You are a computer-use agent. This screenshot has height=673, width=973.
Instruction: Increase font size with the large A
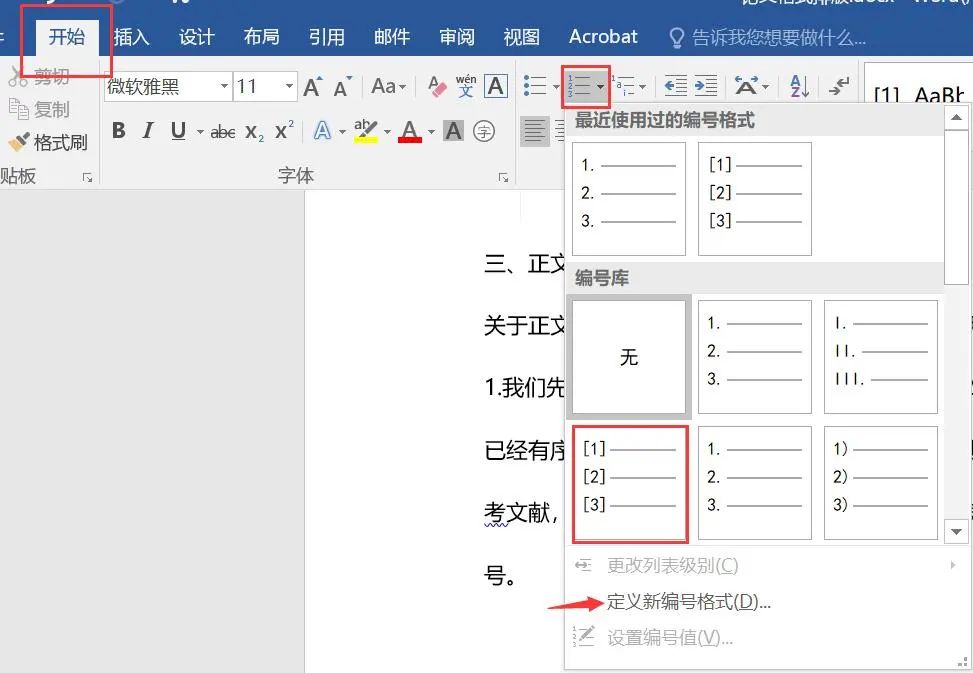pyautogui.click(x=313, y=87)
